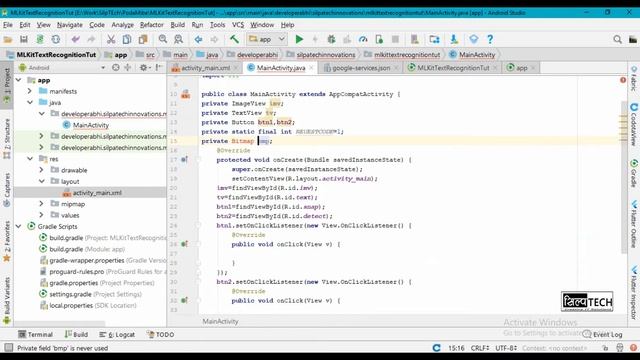Click the Save All toolbar icon
The width and height of the screenshot is (640, 360).
point(24,40)
